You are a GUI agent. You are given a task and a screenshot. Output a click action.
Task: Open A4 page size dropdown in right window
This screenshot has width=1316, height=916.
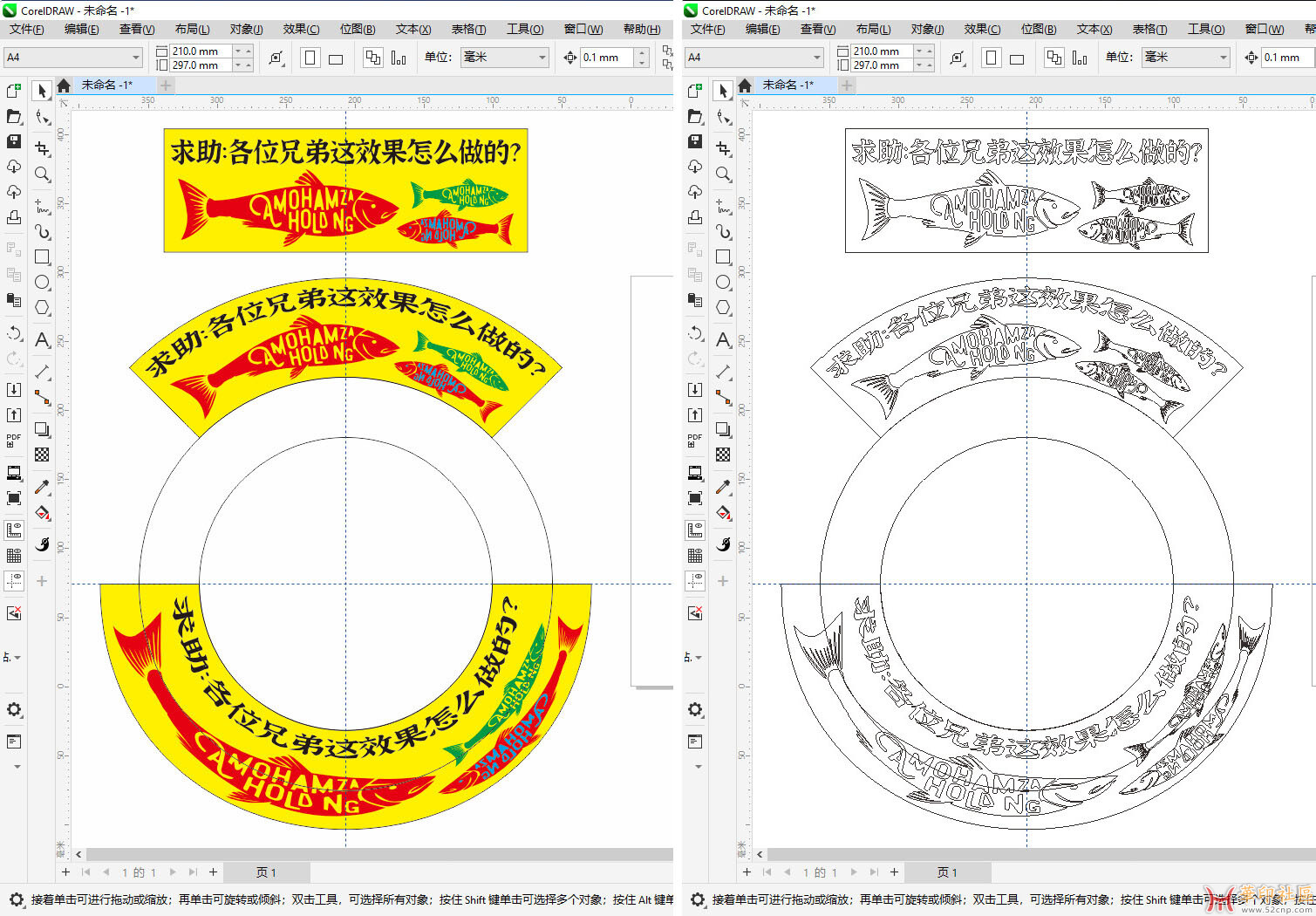point(753,58)
